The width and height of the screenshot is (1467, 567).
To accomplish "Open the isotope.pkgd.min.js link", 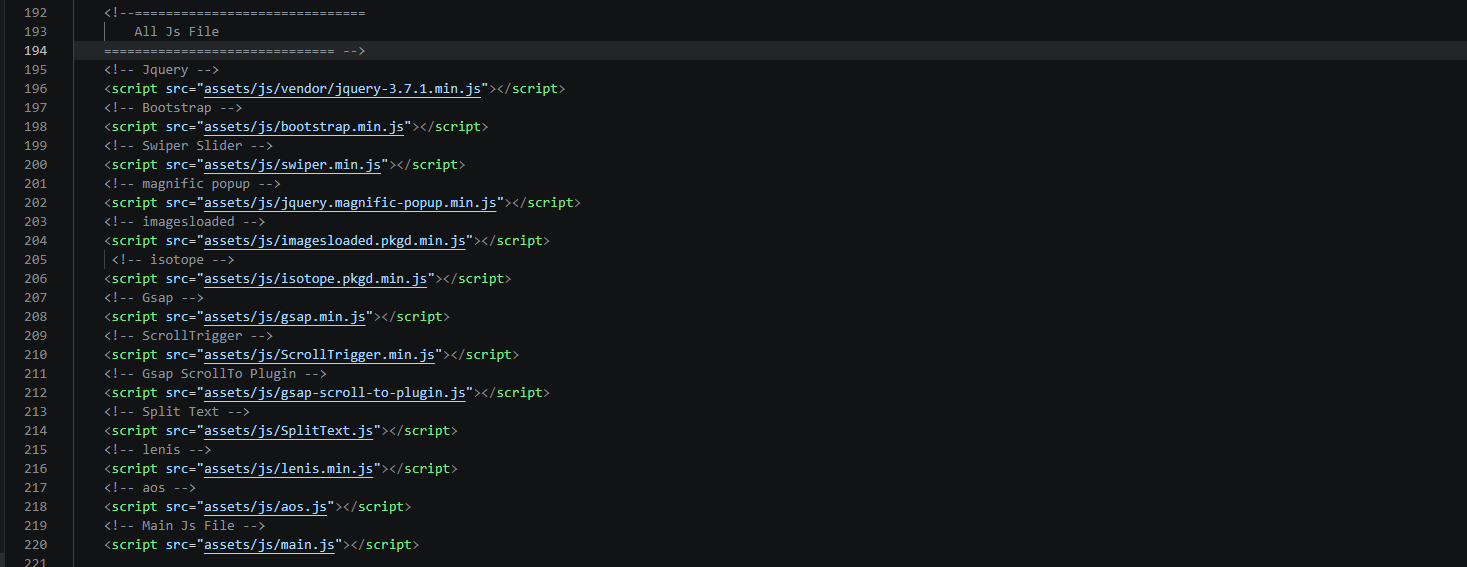I will 316,278.
